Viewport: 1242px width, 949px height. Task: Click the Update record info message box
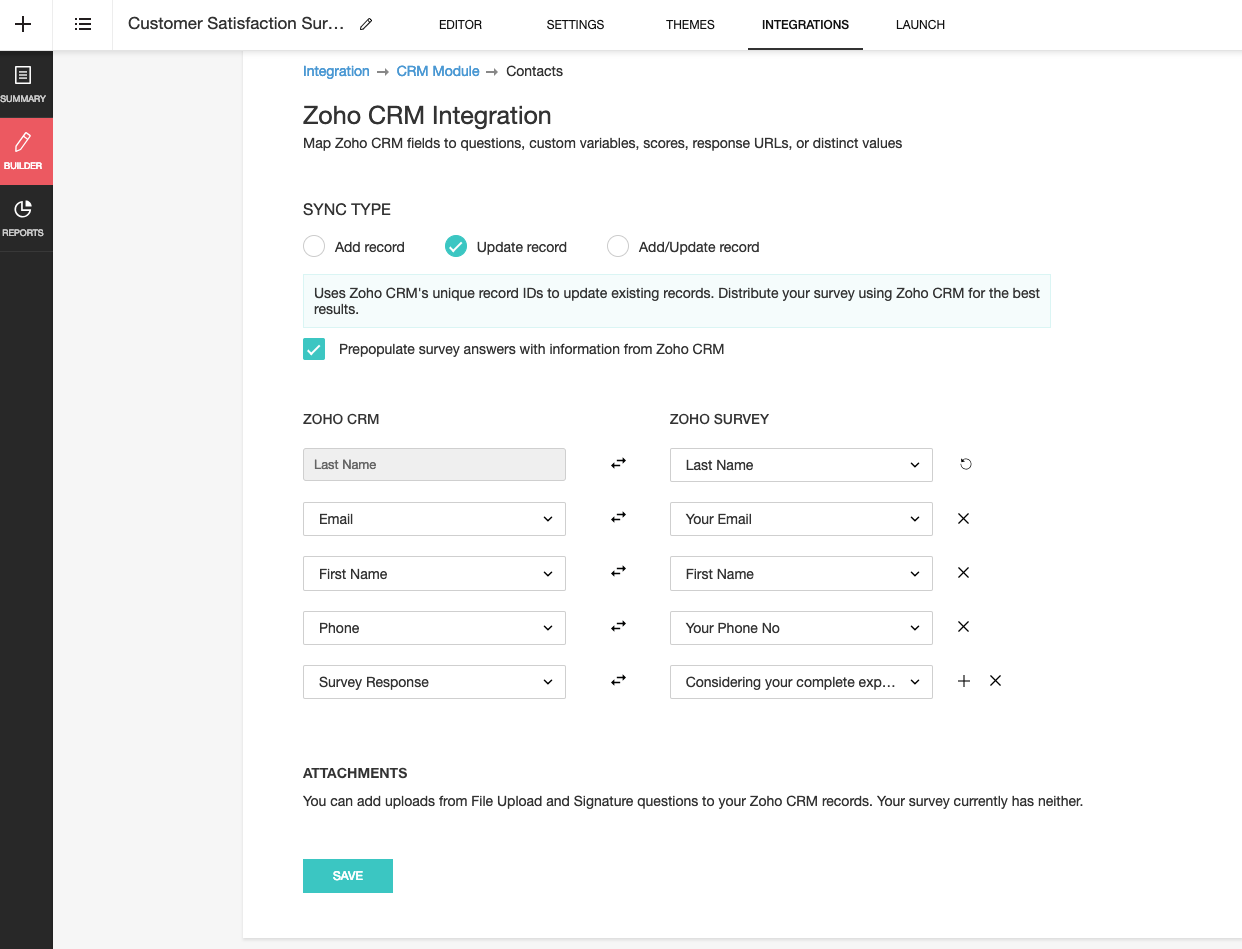[677, 301]
